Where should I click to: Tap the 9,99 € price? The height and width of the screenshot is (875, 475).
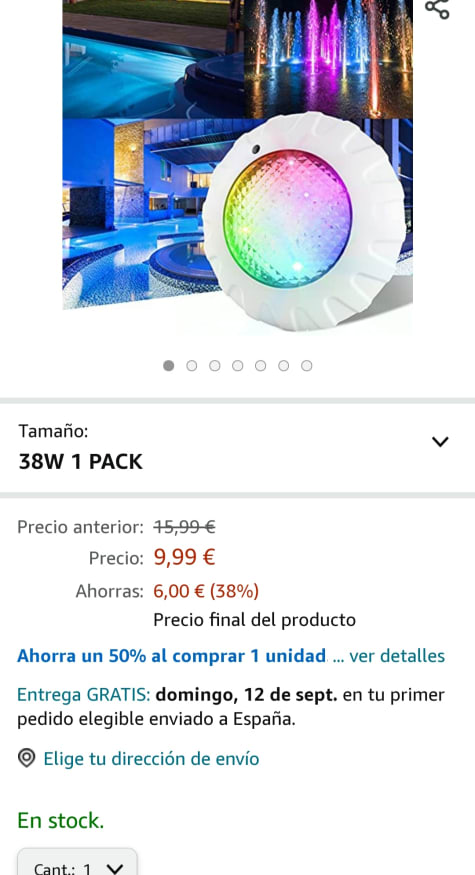(184, 557)
